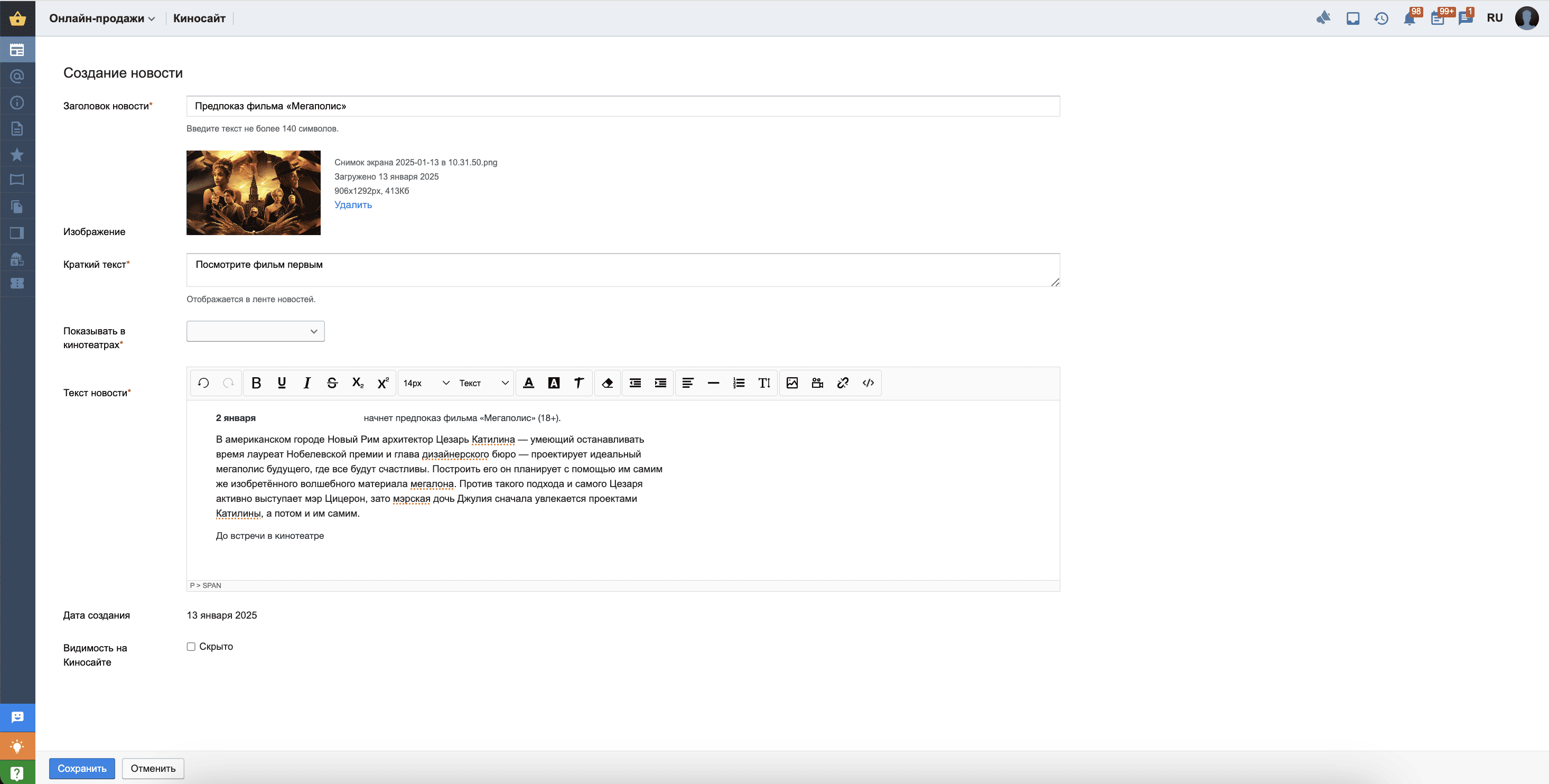Click the font style icon after color buttons
The width and height of the screenshot is (1549, 784).
[579, 383]
